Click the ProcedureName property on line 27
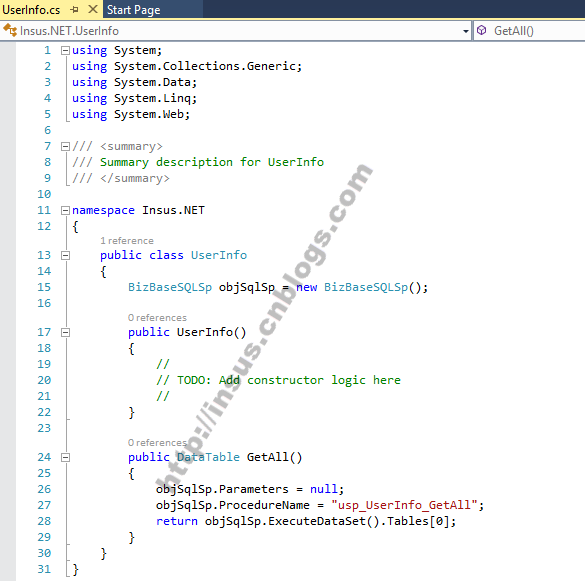Image resolution: width=585 pixels, height=581 pixels. point(264,505)
